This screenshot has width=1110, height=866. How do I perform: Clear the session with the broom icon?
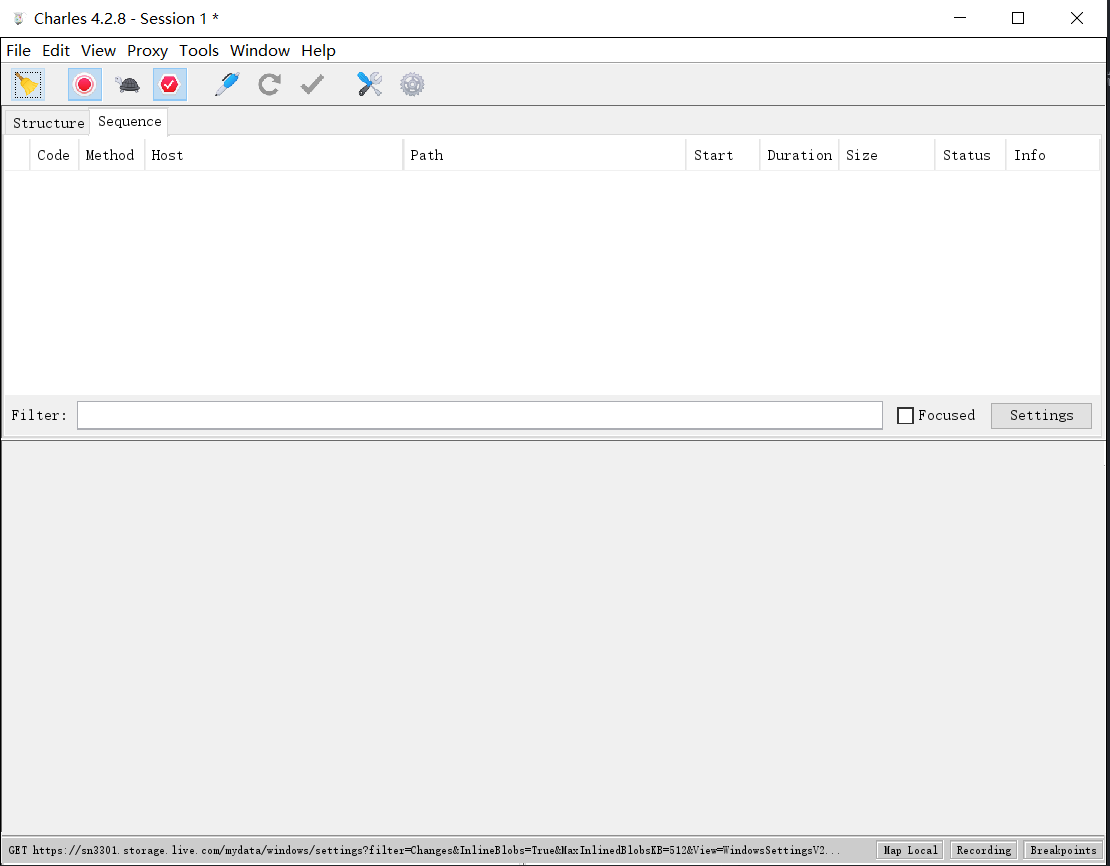pyautogui.click(x=28, y=85)
